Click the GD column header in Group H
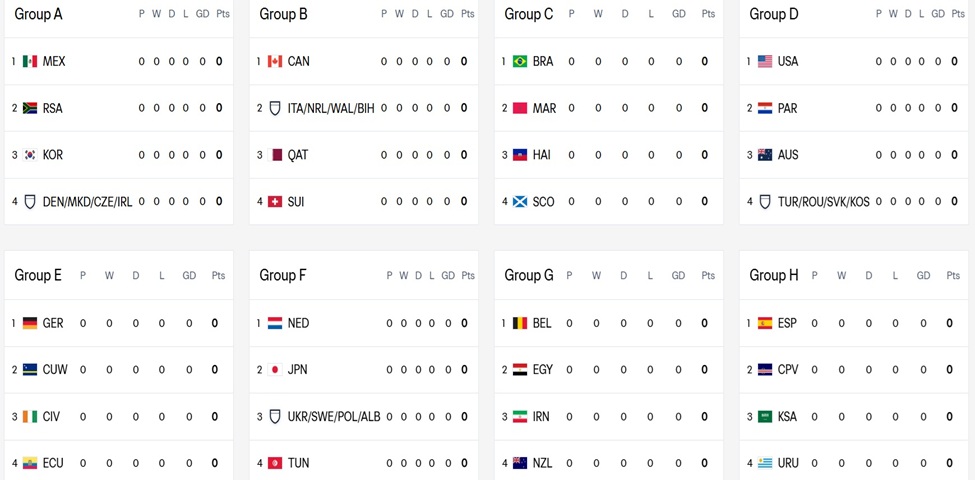The height and width of the screenshot is (480, 975). coord(923,275)
